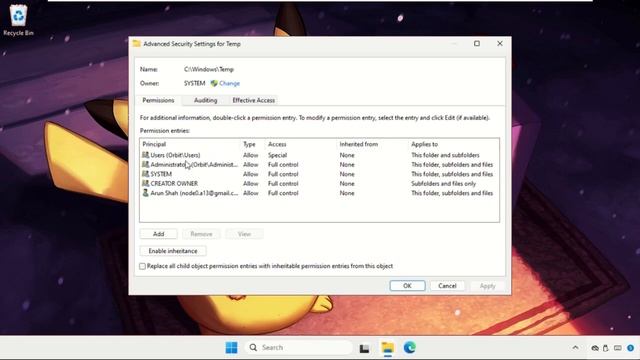Click the magnifier icon in the taskbar search
This screenshot has height=360, width=640.
(x=253, y=347)
